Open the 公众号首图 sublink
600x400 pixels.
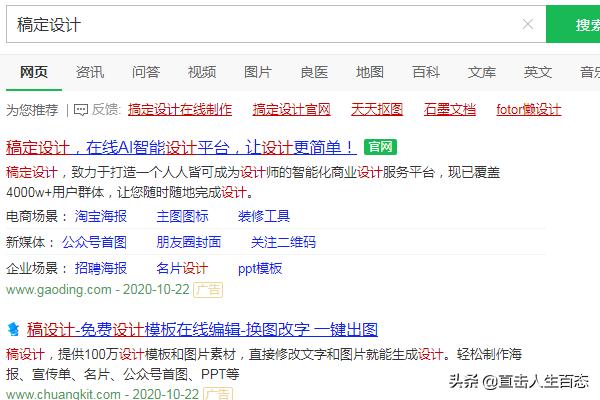click(95, 242)
